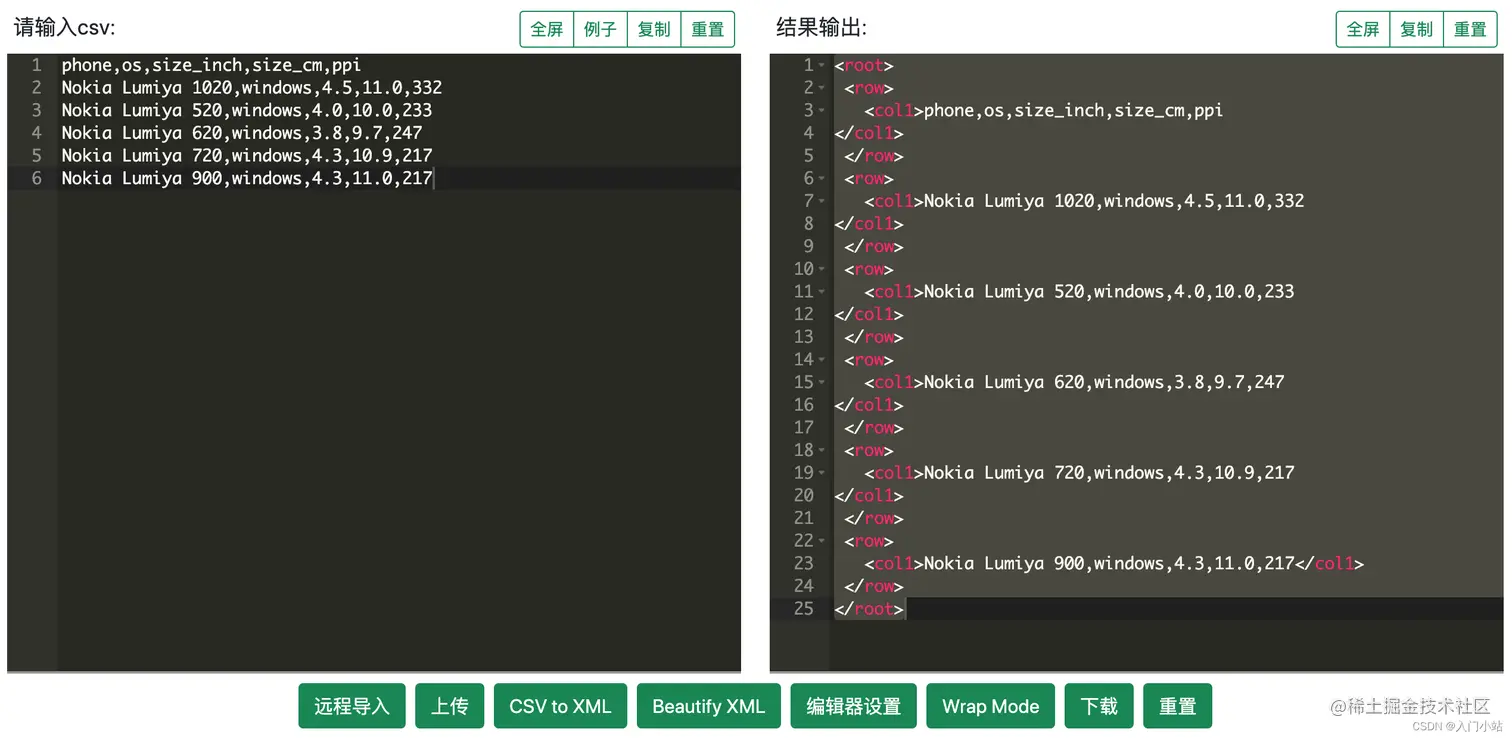Reset the CSV input with 重置
The height and width of the screenshot is (738, 1512).
708,29
